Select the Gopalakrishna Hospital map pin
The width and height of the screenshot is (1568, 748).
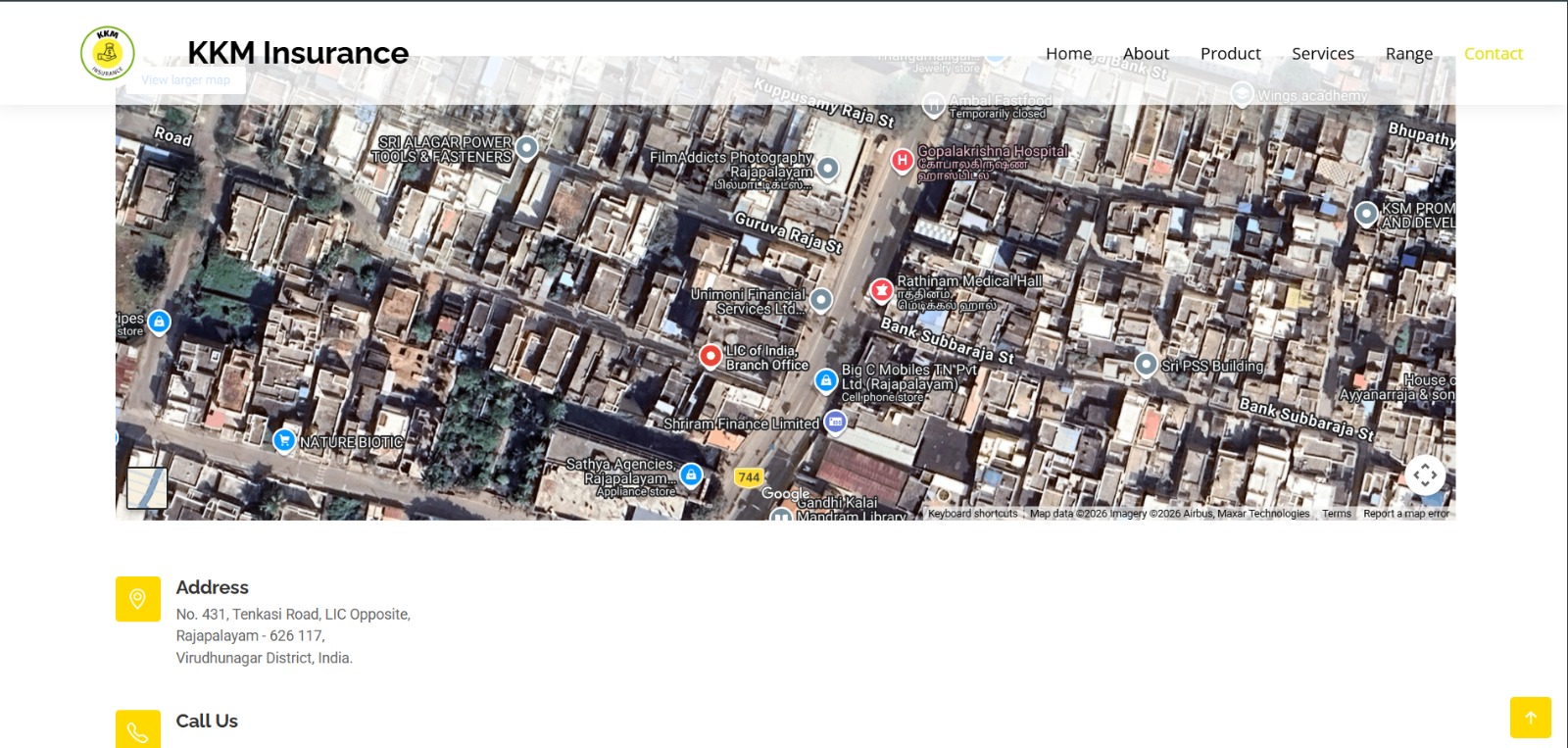[x=902, y=160]
